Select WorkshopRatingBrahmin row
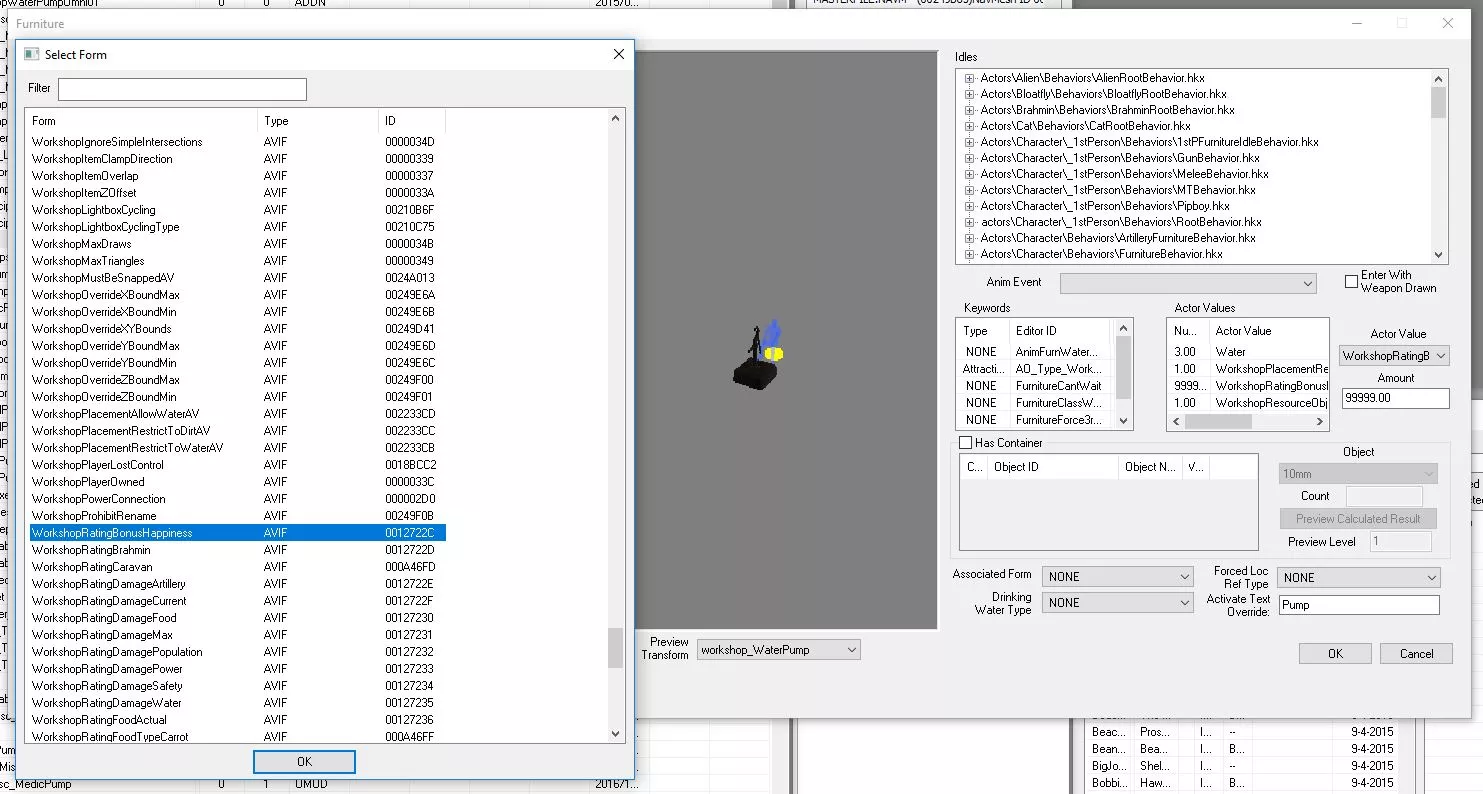The height and width of the screenshot is (794, 1483). tap(238, 550)
